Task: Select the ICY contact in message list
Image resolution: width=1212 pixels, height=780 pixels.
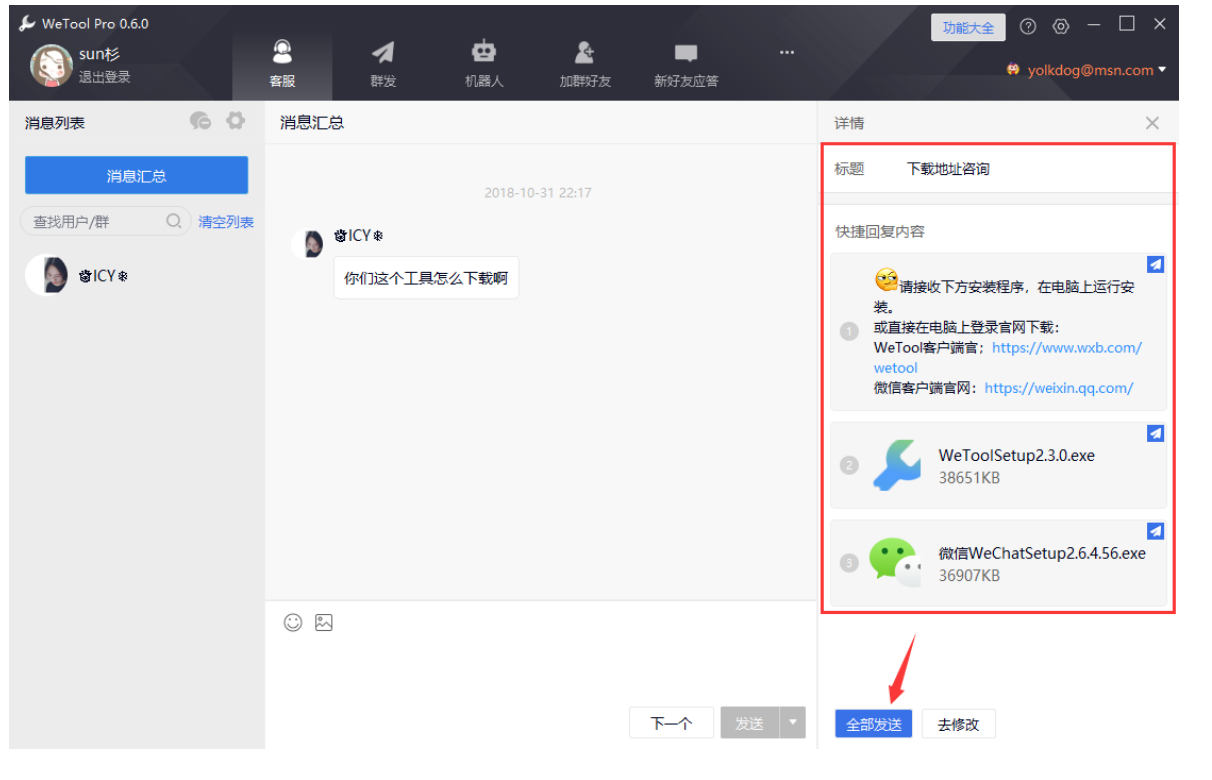Action: [136, 275]
